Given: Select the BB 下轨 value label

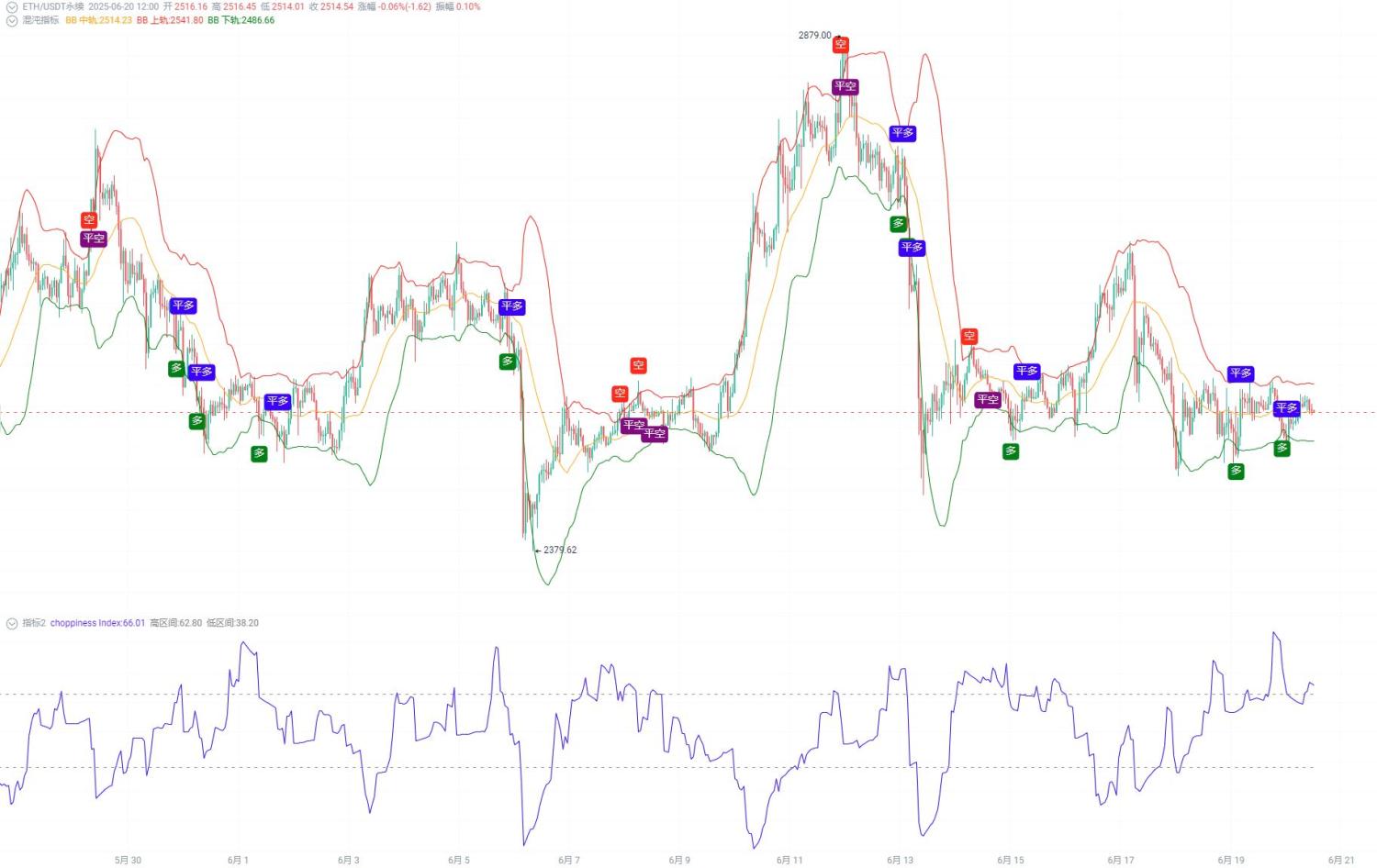Looking at the screenshot, I should point(241,20).
